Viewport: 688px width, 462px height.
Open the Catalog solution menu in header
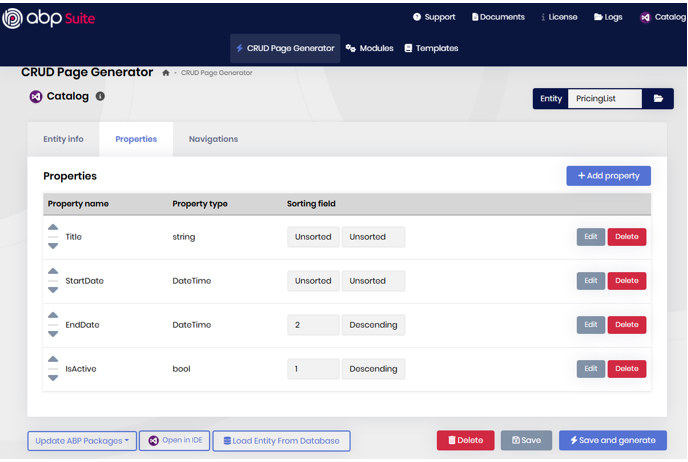(663, 17)
